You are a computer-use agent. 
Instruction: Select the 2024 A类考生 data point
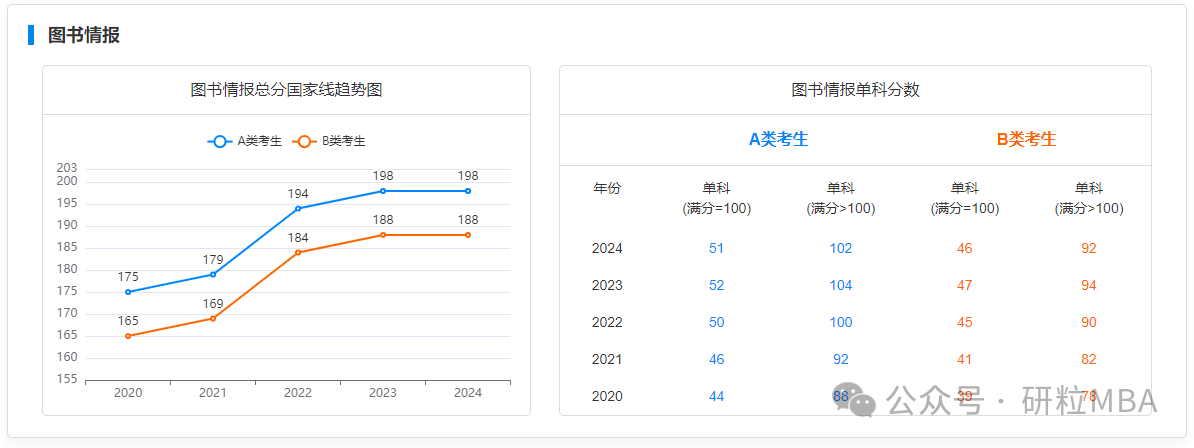(468, 190)
